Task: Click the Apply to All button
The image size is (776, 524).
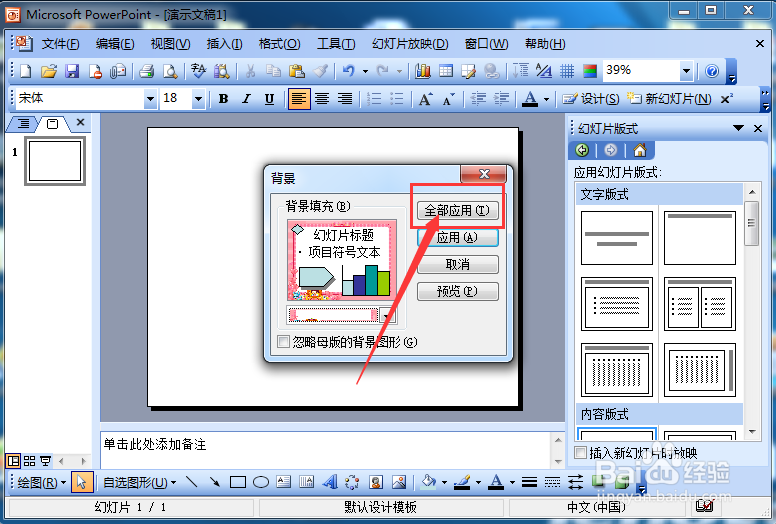Action: (x=457, y=210)
